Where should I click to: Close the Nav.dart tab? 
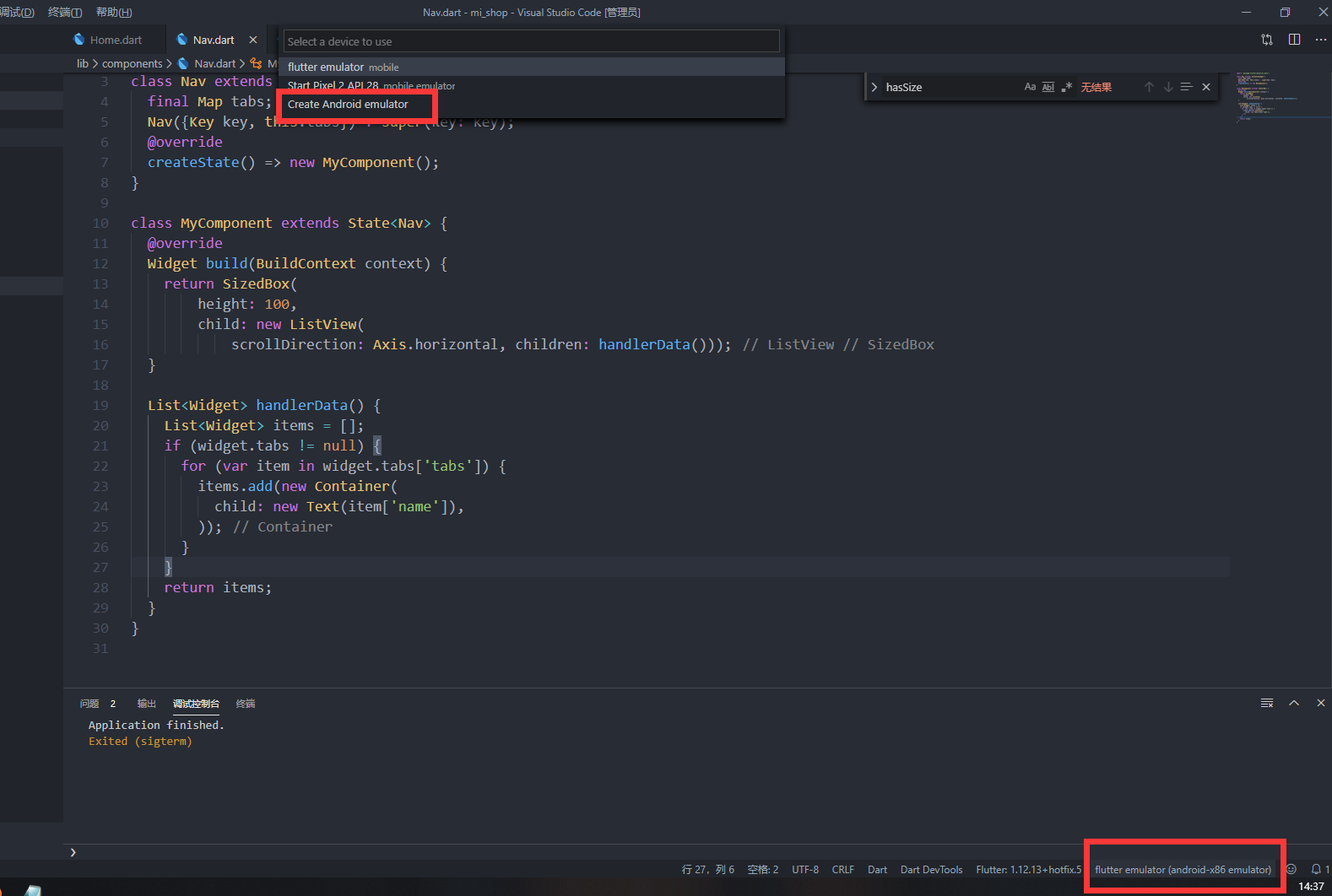point(253,40)
